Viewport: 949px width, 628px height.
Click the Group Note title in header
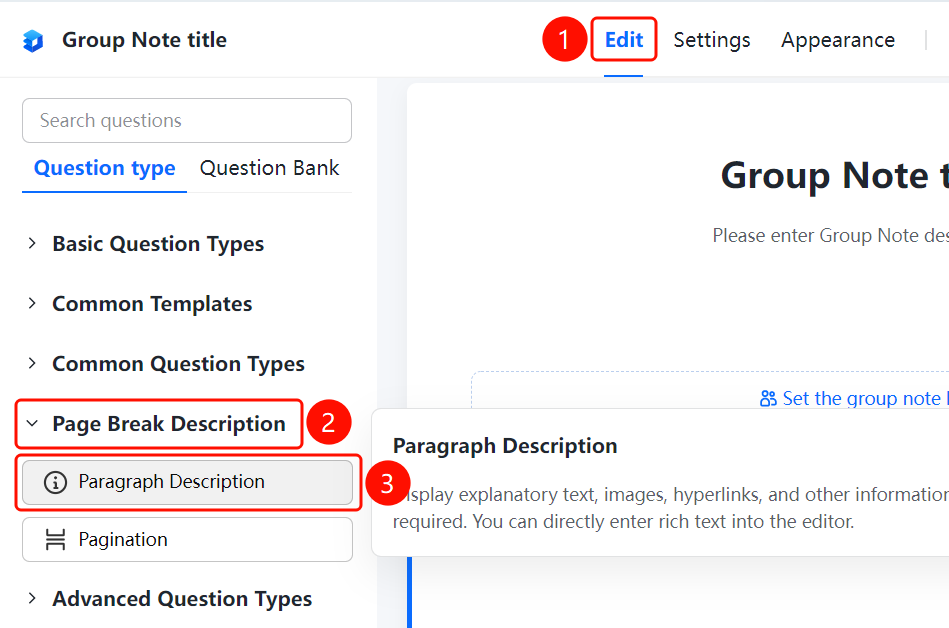145,40
